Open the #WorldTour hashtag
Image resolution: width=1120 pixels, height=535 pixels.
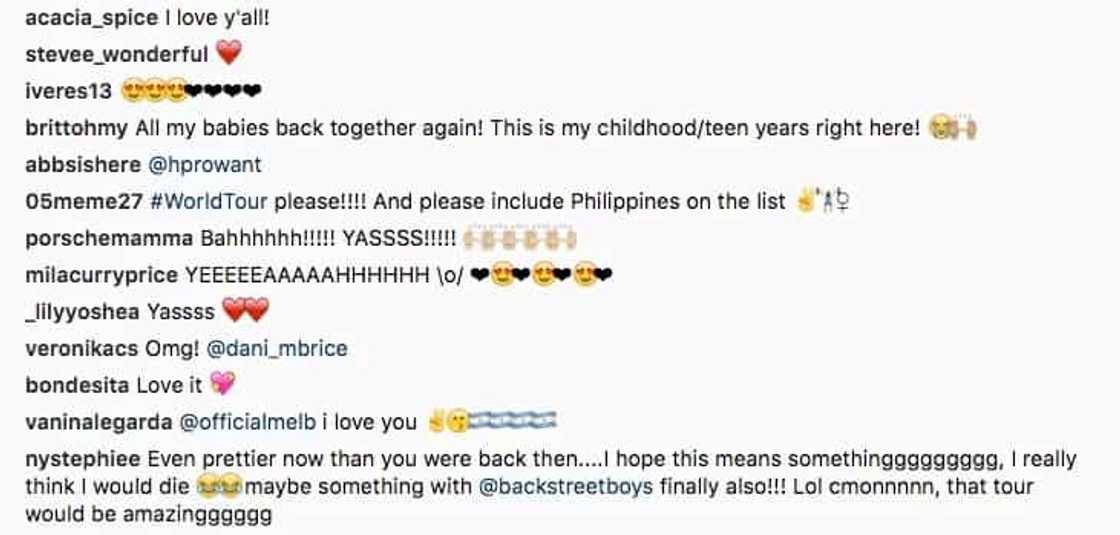click(x=208, y=201)
